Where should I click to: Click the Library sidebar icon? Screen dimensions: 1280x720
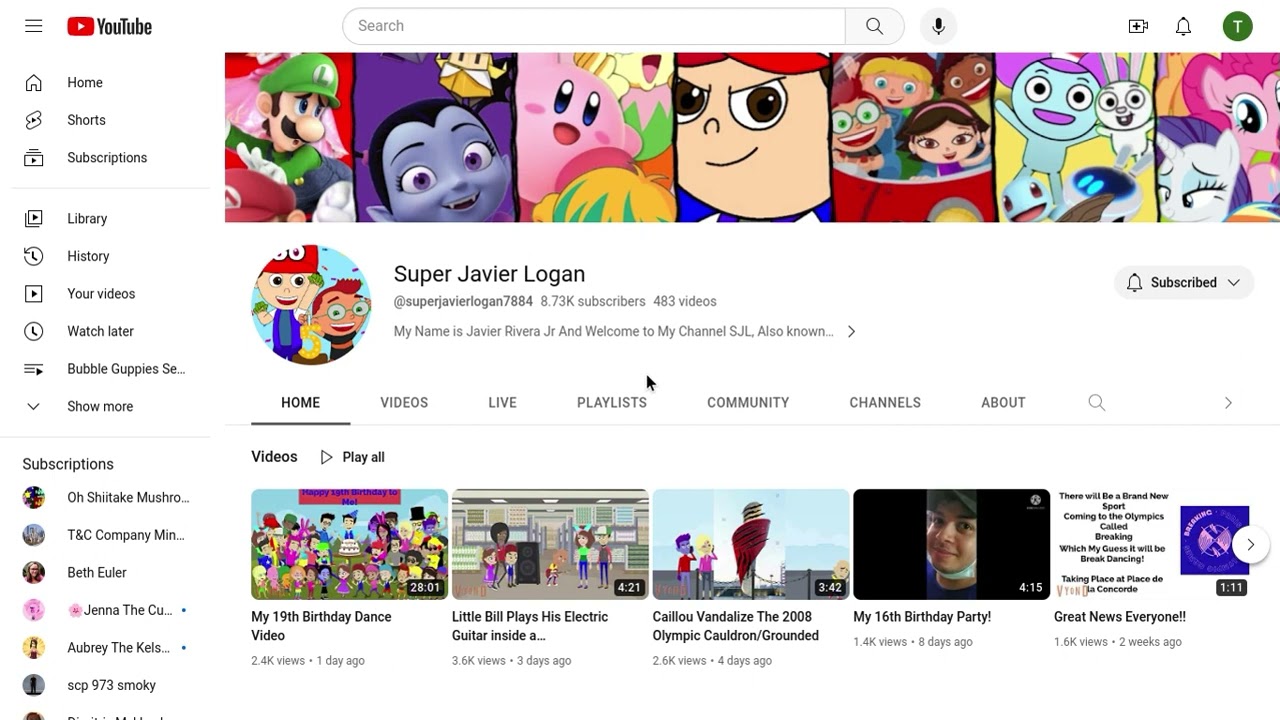[34, 219]
